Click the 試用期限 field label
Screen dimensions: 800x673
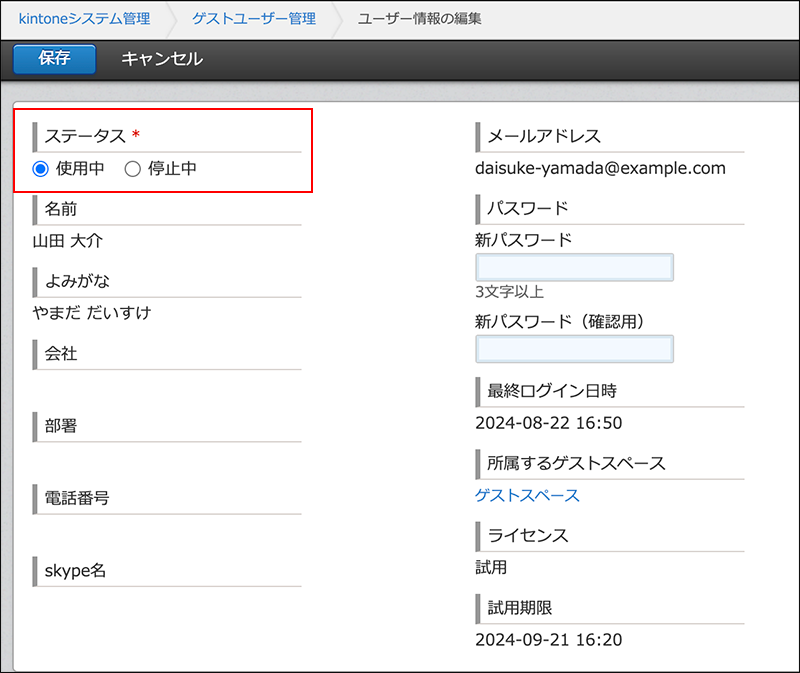click(x=520, y=607)
